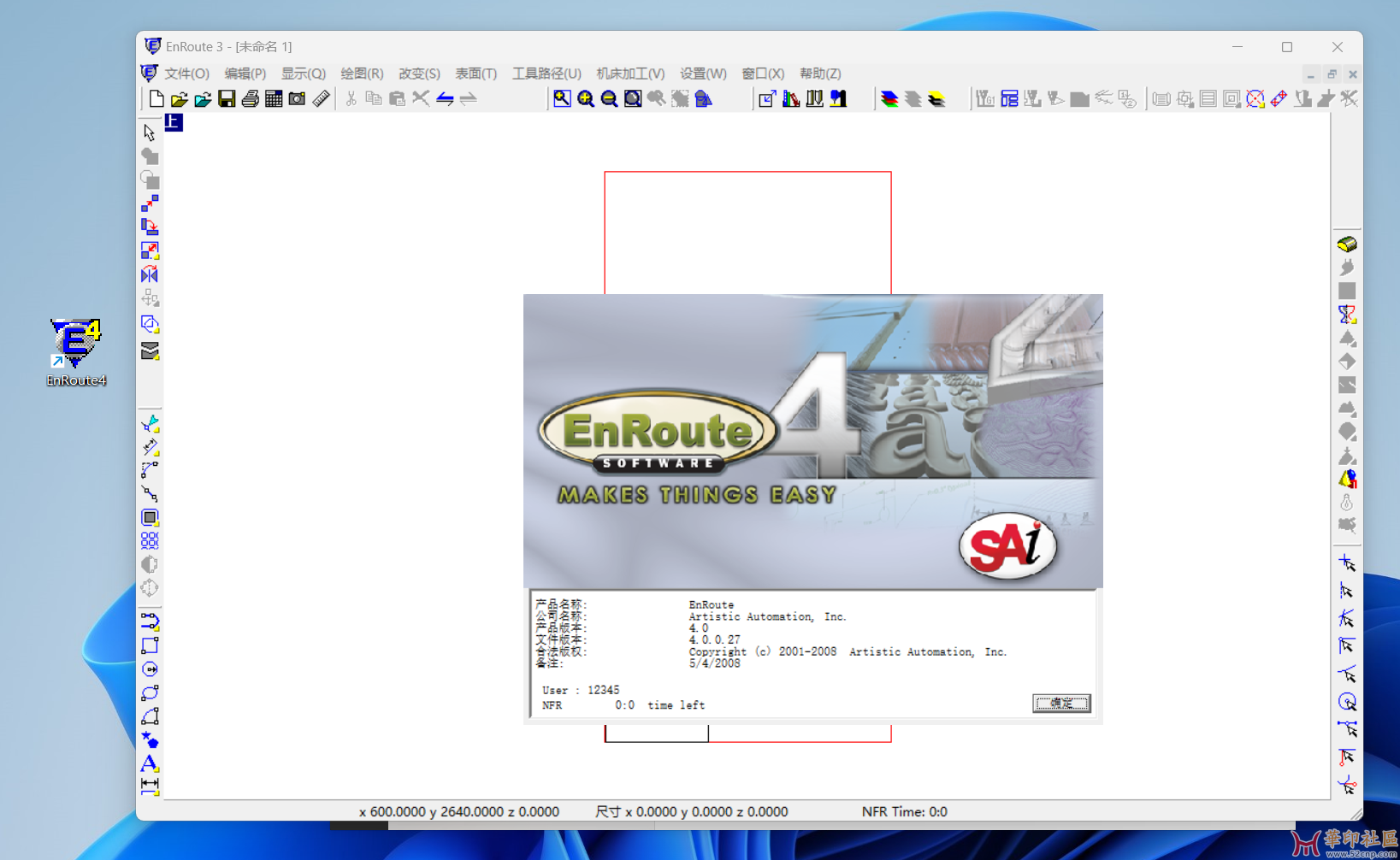1400x860 pixels.
Task: Click the yellow-top layers icon
Action: [x=936, y=98]
